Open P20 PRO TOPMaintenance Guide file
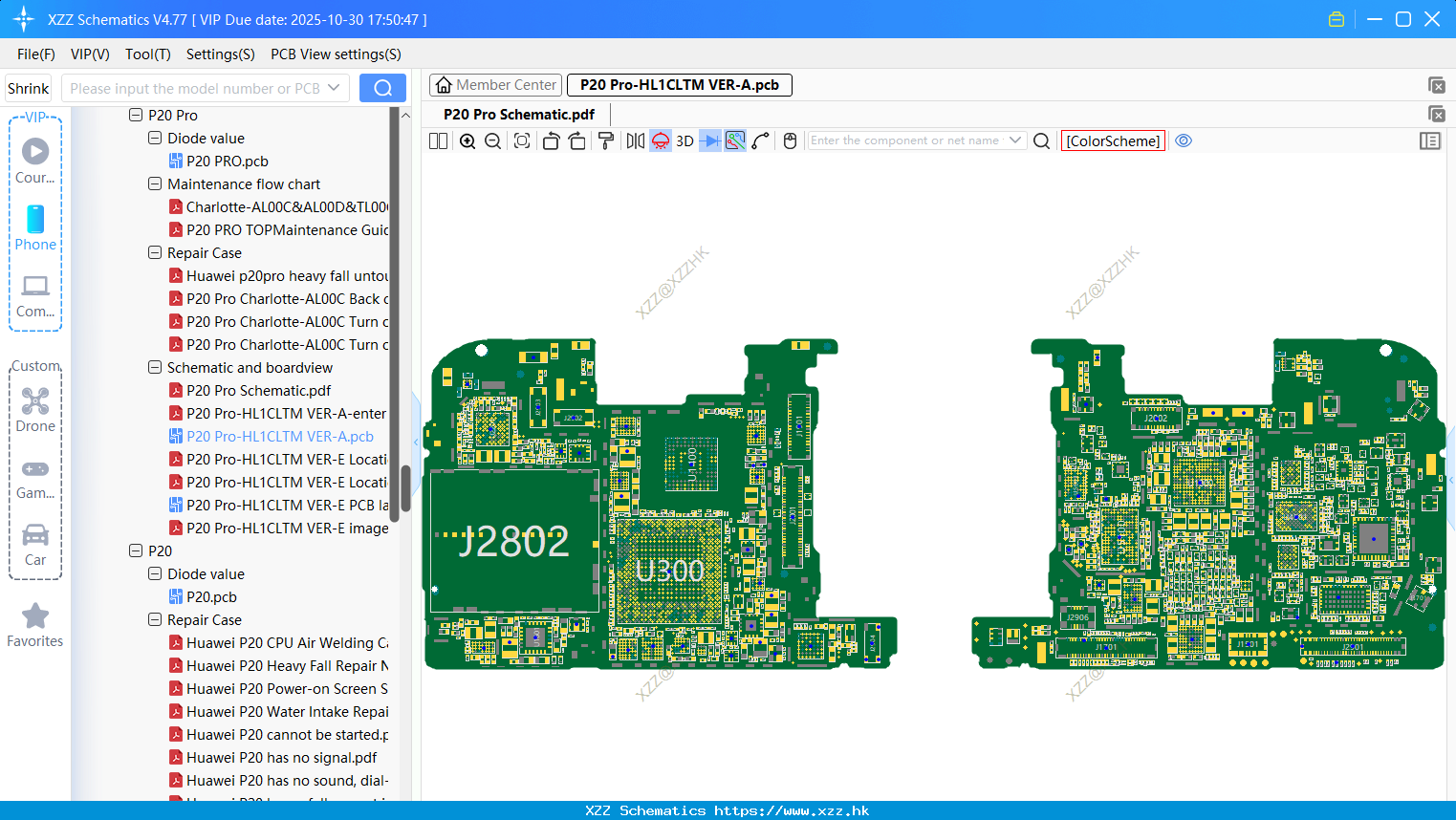1456x820 pixels. point(279,230)
